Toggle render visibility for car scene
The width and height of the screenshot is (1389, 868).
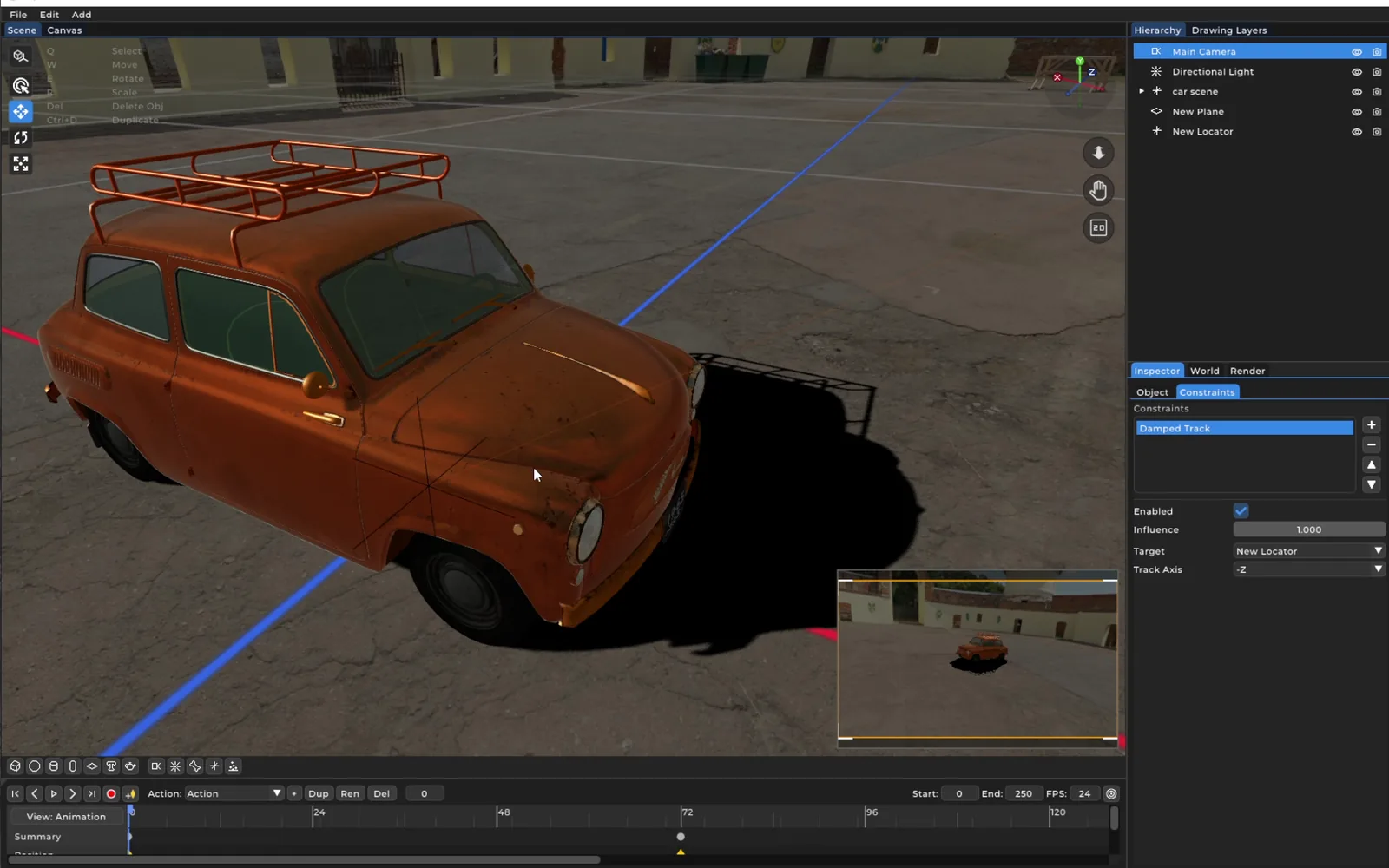1377,92
